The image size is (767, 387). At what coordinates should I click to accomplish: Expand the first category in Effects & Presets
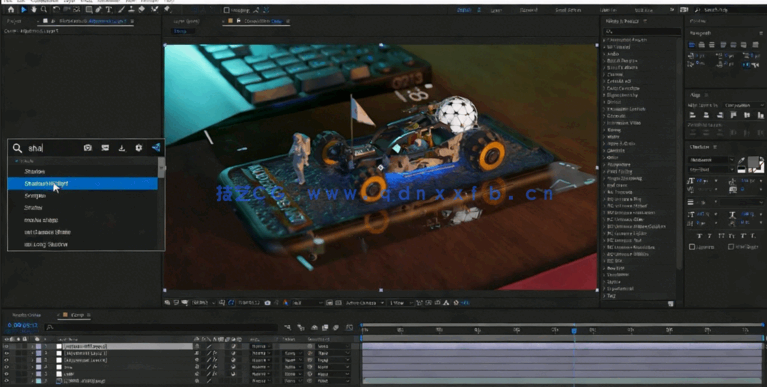pos(605,40)
